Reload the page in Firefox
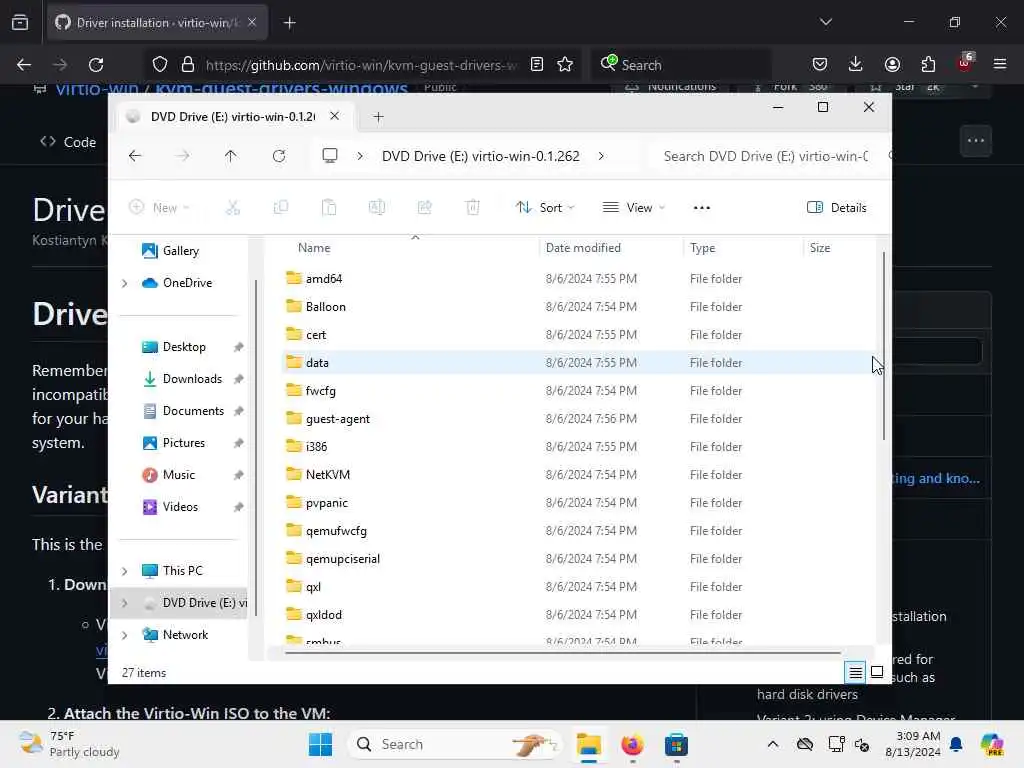 pyautogui.click(x=96, y=65)
